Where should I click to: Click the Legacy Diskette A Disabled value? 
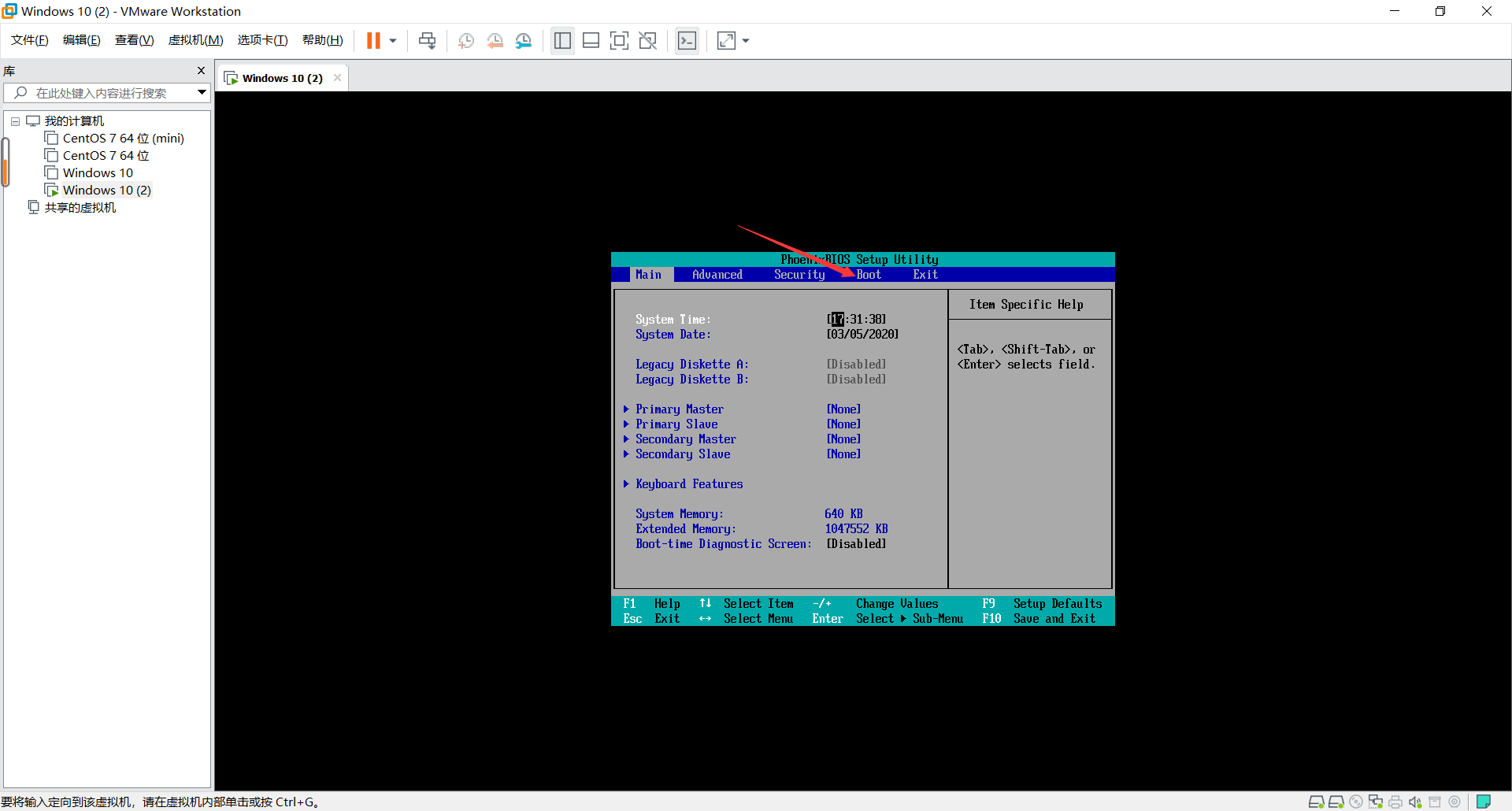pos(856,365)
